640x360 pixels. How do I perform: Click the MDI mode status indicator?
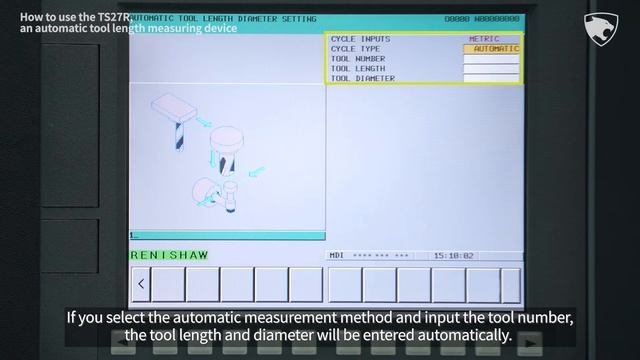point(337,256)
